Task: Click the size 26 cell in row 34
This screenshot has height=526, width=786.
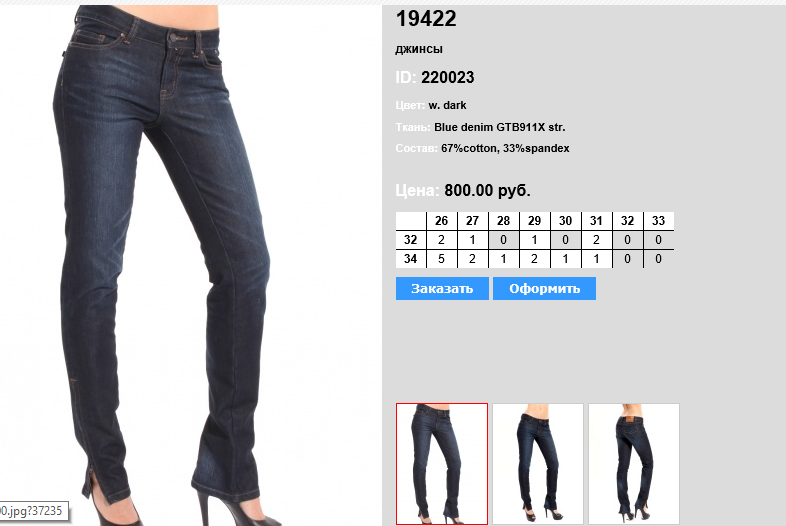Action: pos(442,259)
